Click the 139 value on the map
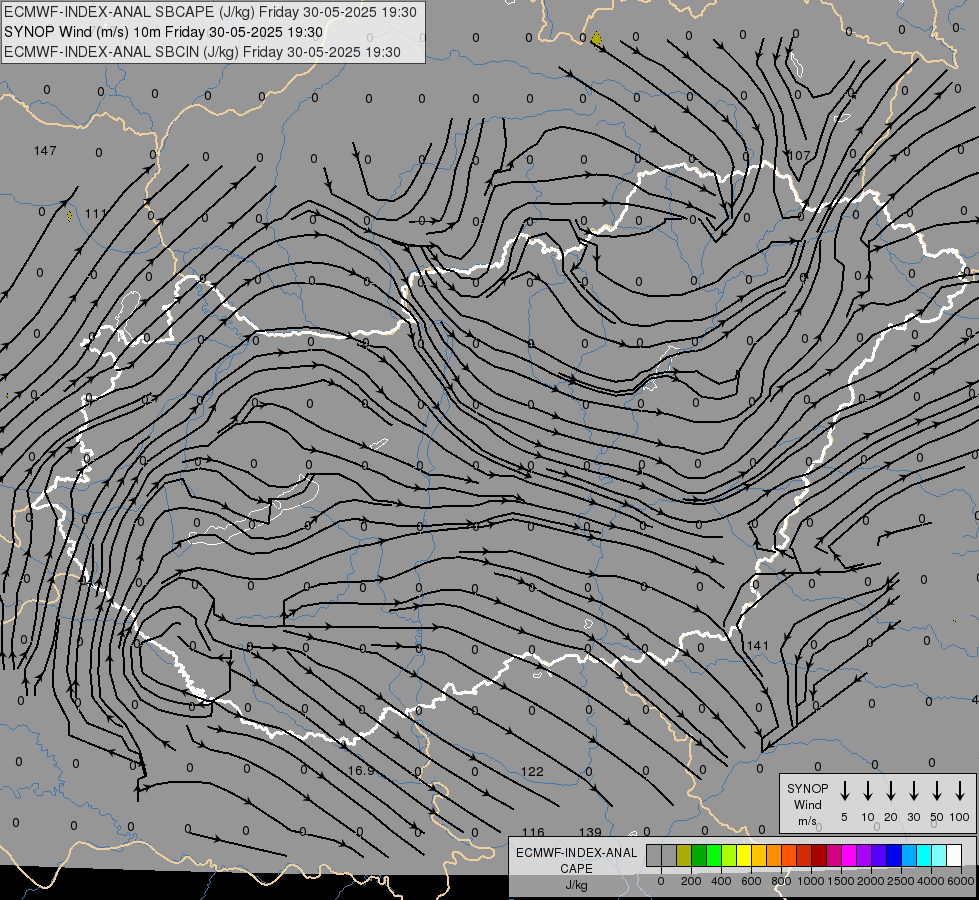Screen dimensions: 979x900 (590, 832)
